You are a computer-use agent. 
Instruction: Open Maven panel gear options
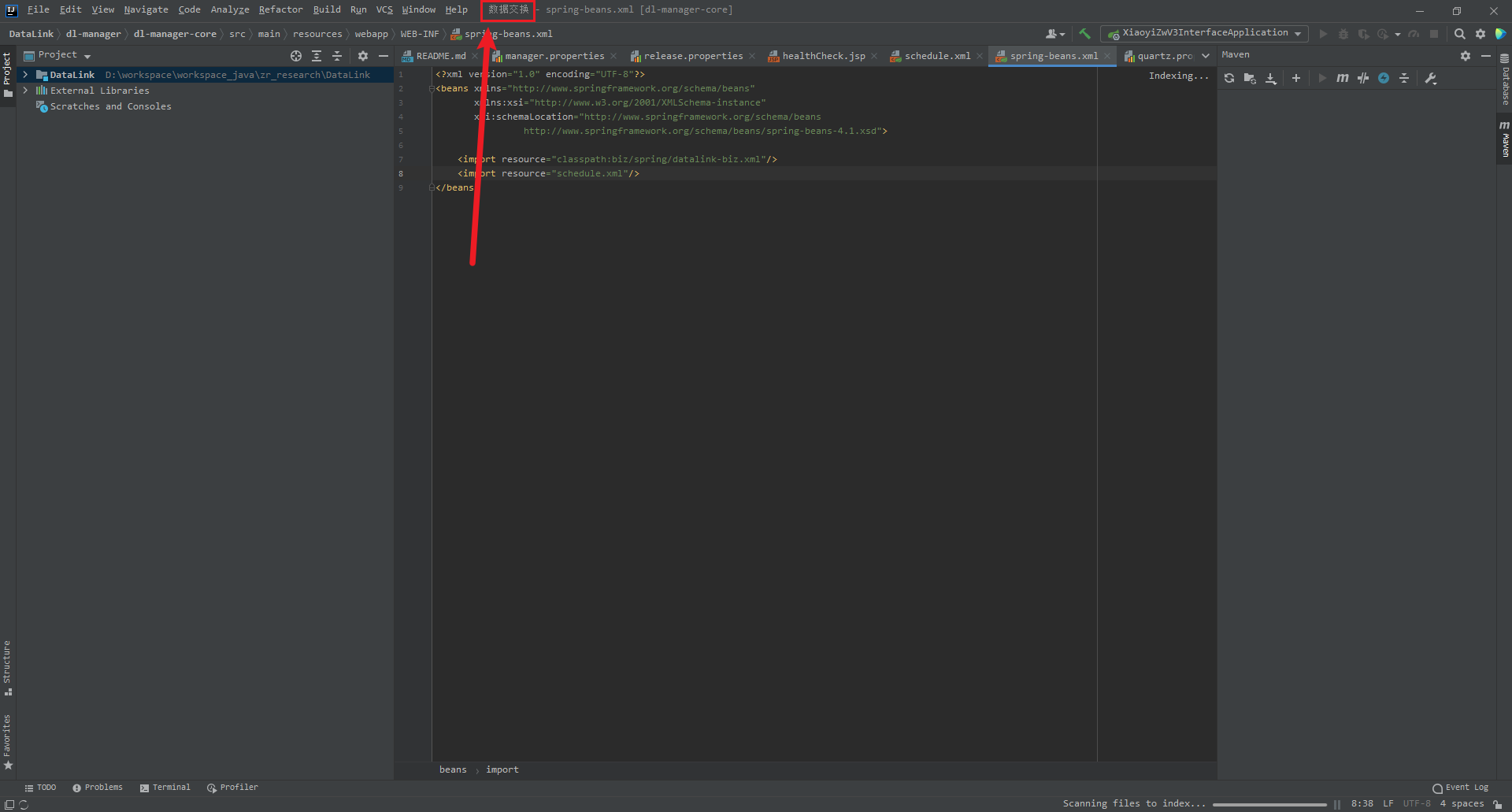[x=1466, y=56]
